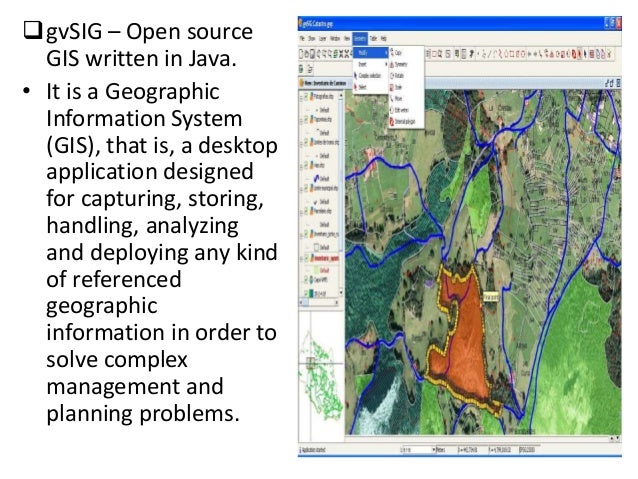
Task: Click the second icon on the second toolbar row
Action: pos(310,69)
